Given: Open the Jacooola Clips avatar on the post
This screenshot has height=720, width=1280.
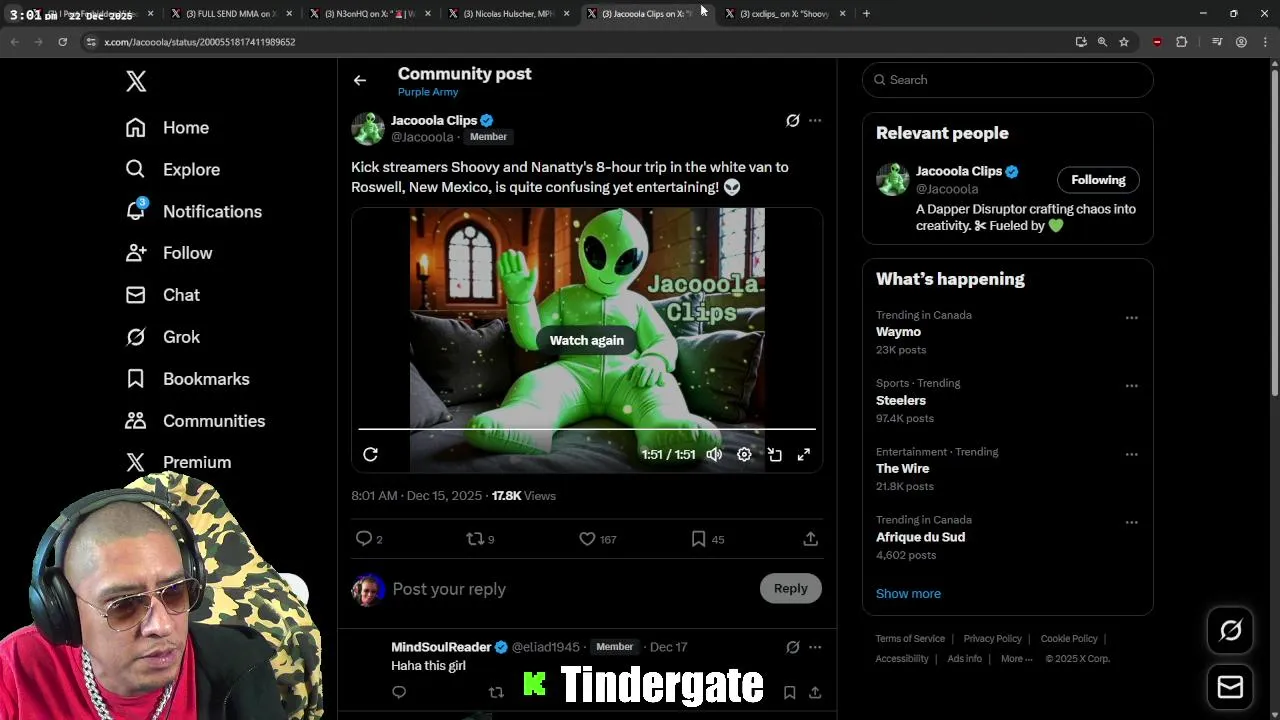Looking at the screenshot, I should click(x=367, y=128).
